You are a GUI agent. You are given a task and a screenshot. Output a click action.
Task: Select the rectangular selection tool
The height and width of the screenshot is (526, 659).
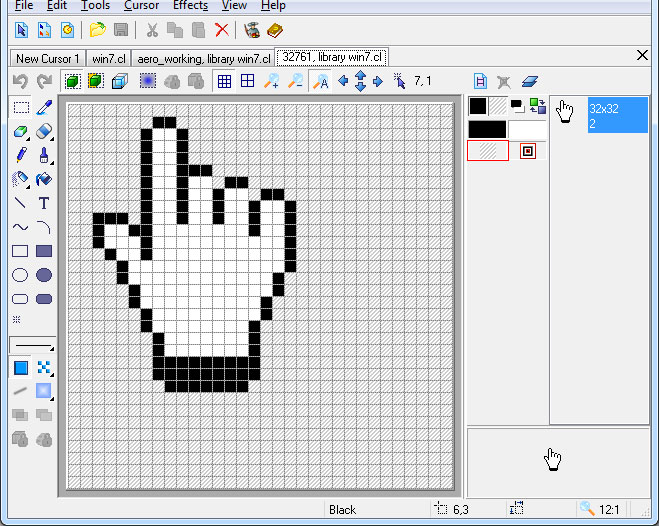(x=21, y=108)
